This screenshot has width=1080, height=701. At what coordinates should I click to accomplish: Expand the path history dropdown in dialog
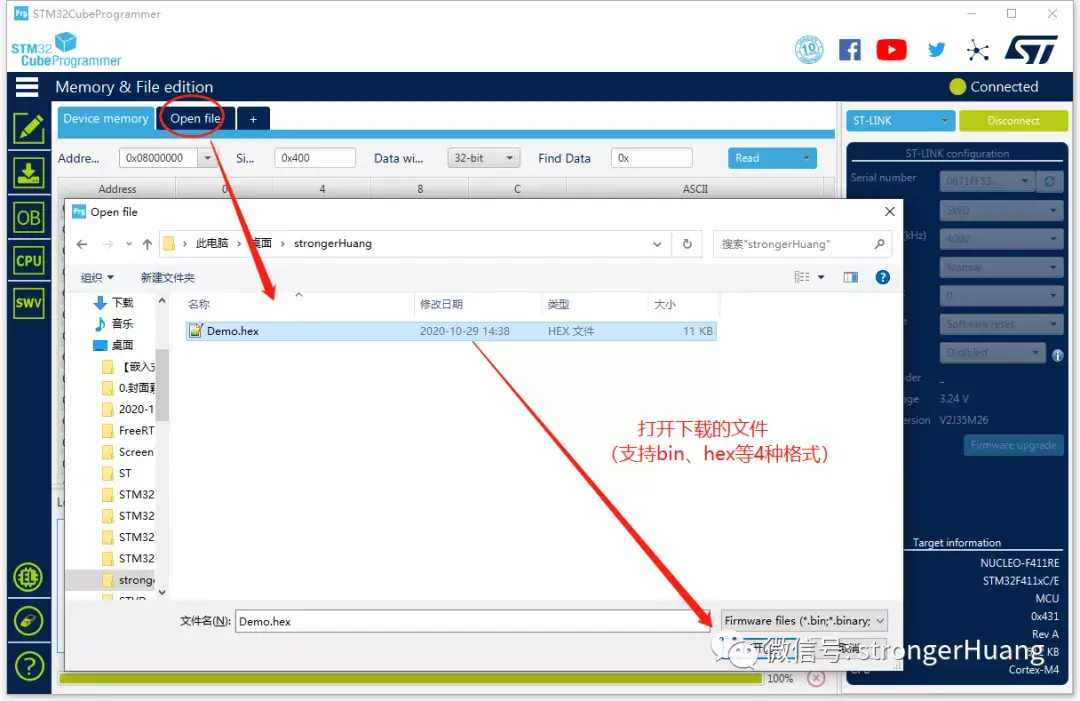(x=656, y=244)
